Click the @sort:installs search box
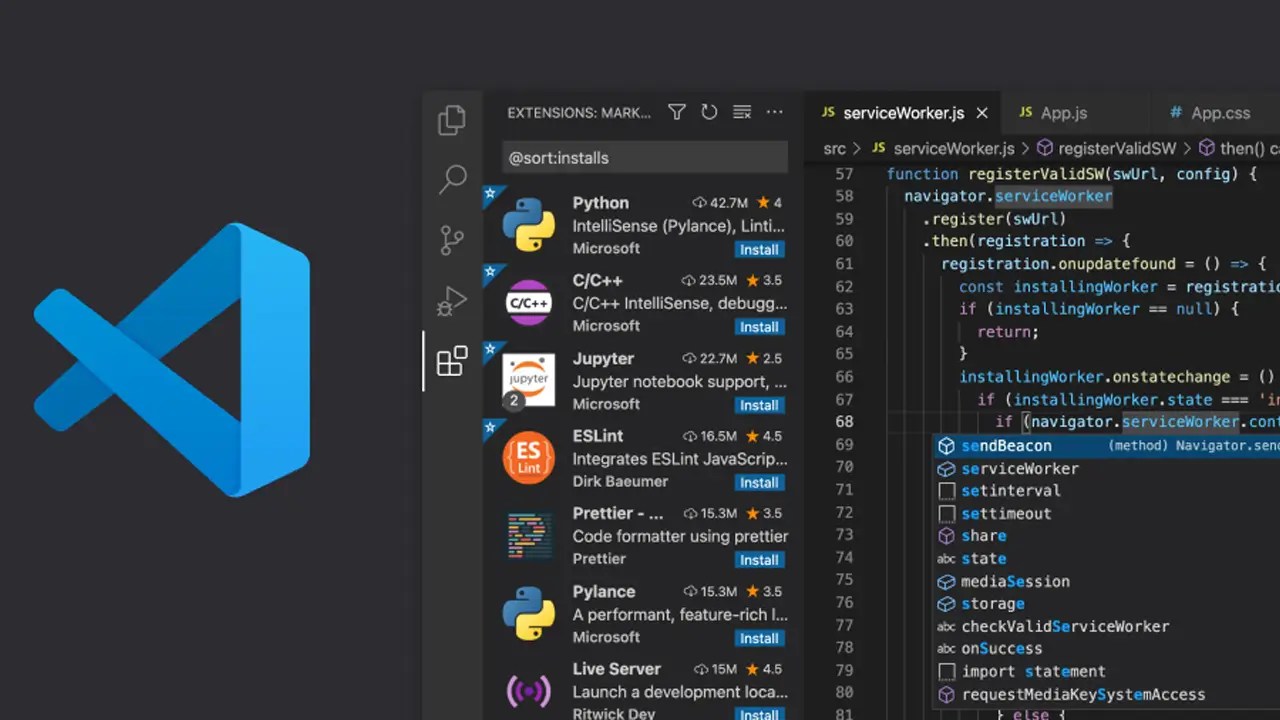 644,157
